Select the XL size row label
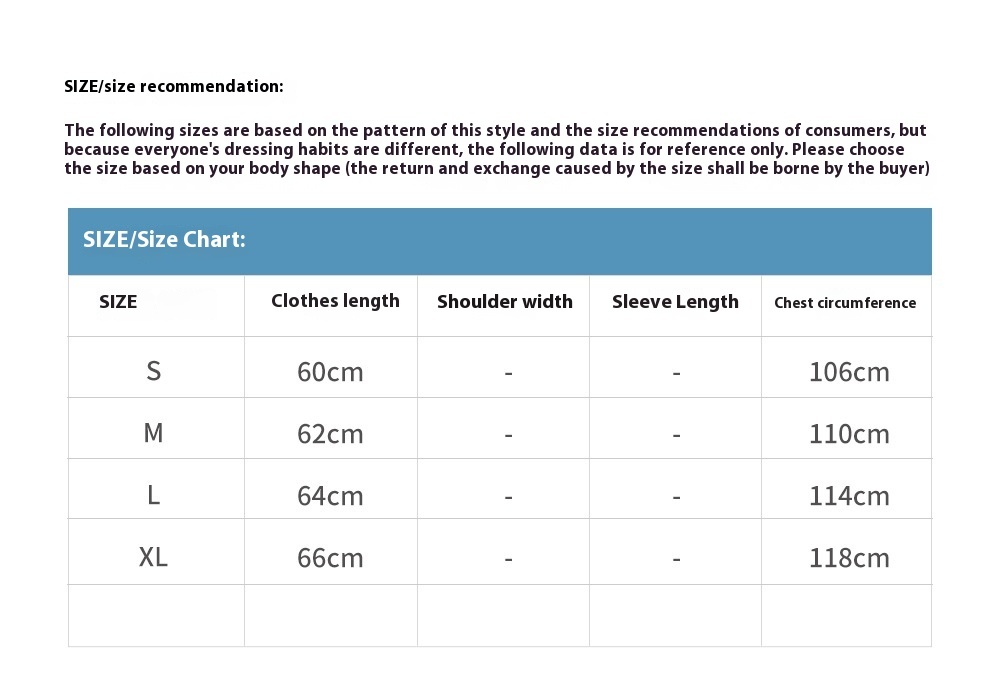 pos(153,557)
